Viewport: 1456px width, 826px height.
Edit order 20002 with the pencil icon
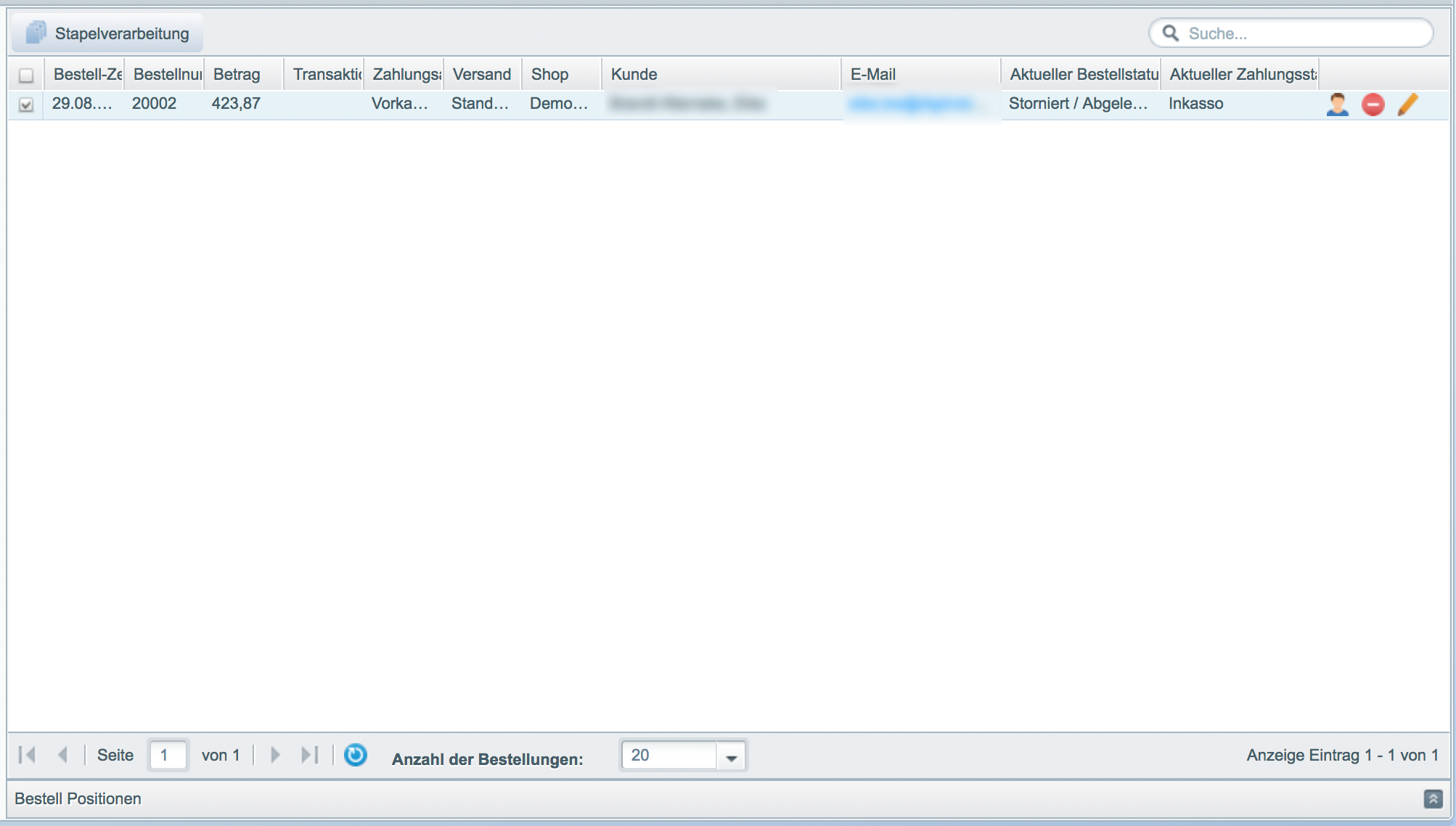[x=1407, y=104]
